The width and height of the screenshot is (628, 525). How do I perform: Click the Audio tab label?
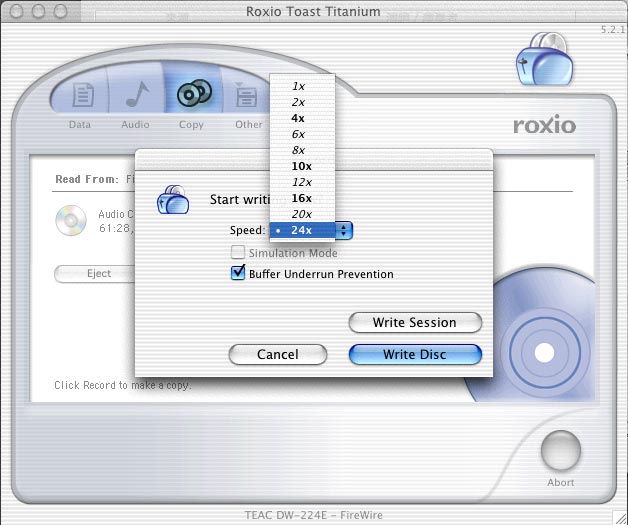(x=135, y=125)
